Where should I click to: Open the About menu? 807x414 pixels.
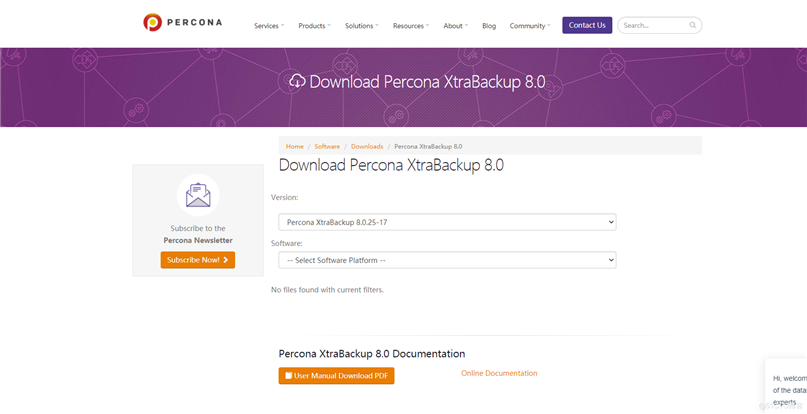456,26
